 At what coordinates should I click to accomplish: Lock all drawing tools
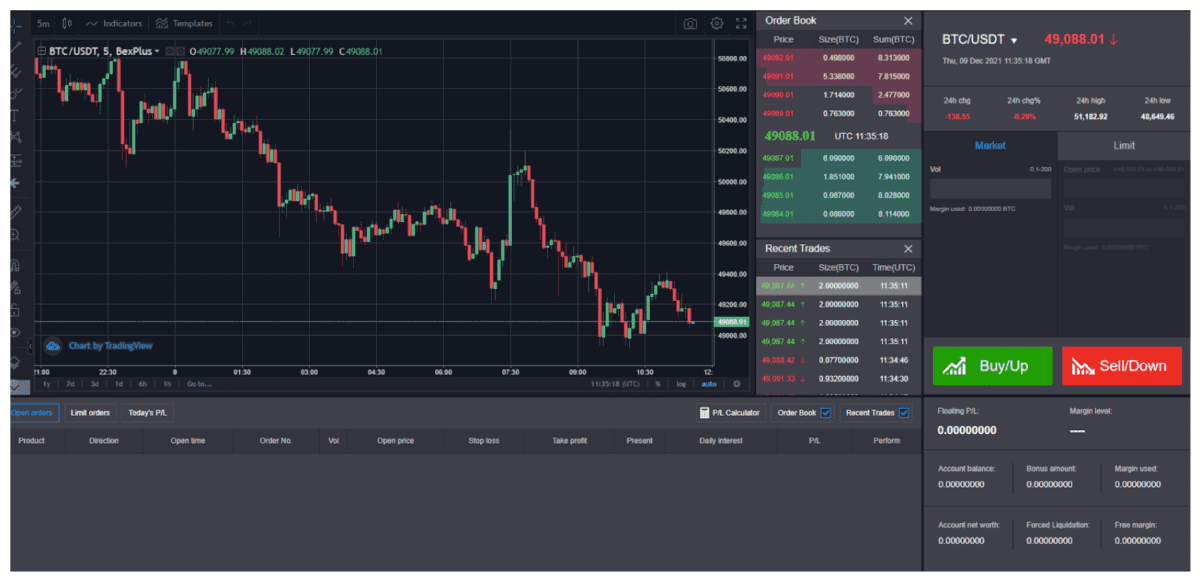pos(15,310)
